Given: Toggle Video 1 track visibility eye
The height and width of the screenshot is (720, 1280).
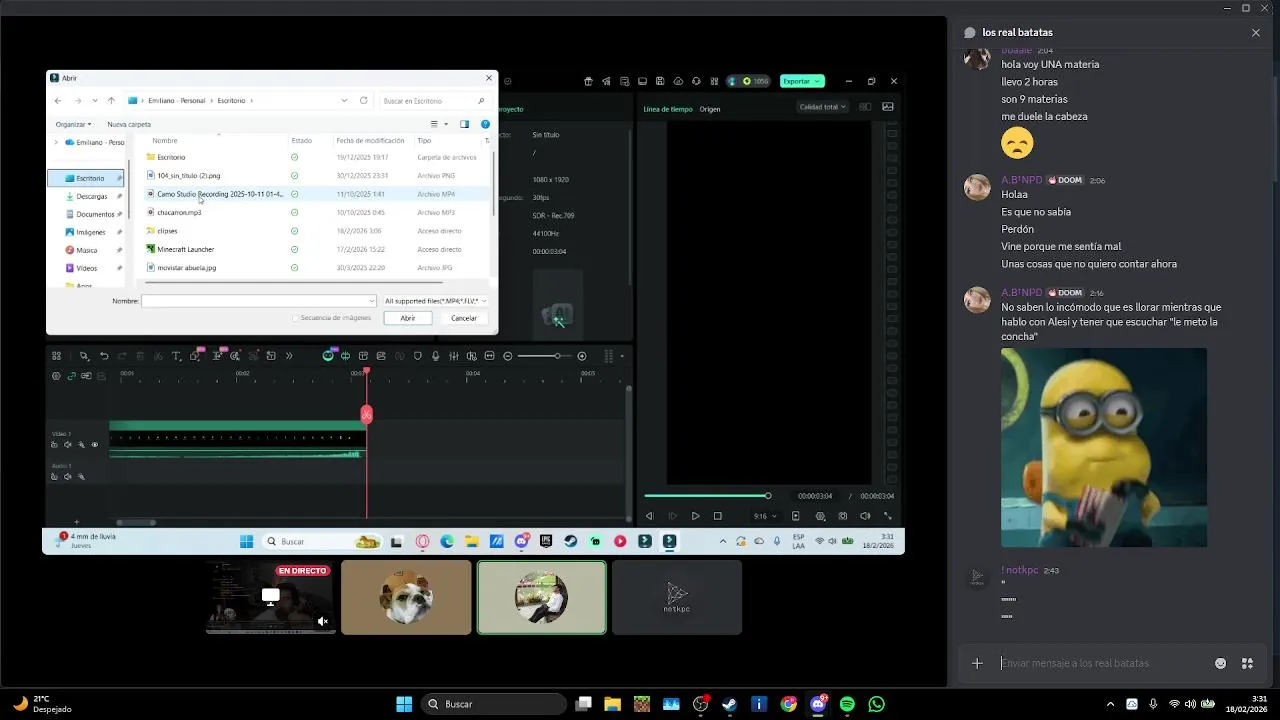Looking at the screenshot, I should (x=95, y=445).
